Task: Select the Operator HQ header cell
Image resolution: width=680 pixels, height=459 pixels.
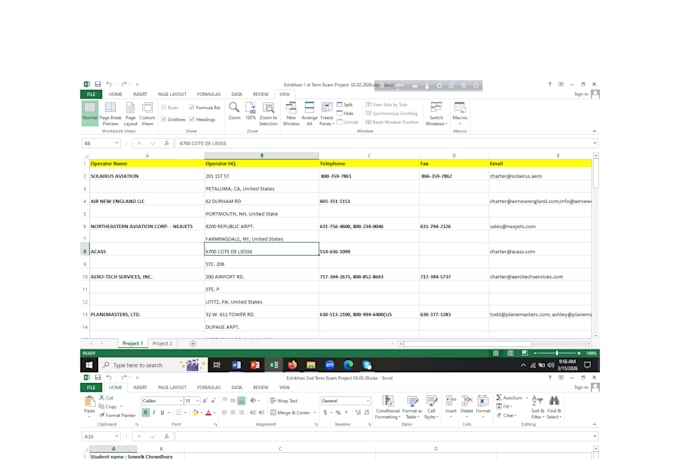Action: tap(262, 164)
